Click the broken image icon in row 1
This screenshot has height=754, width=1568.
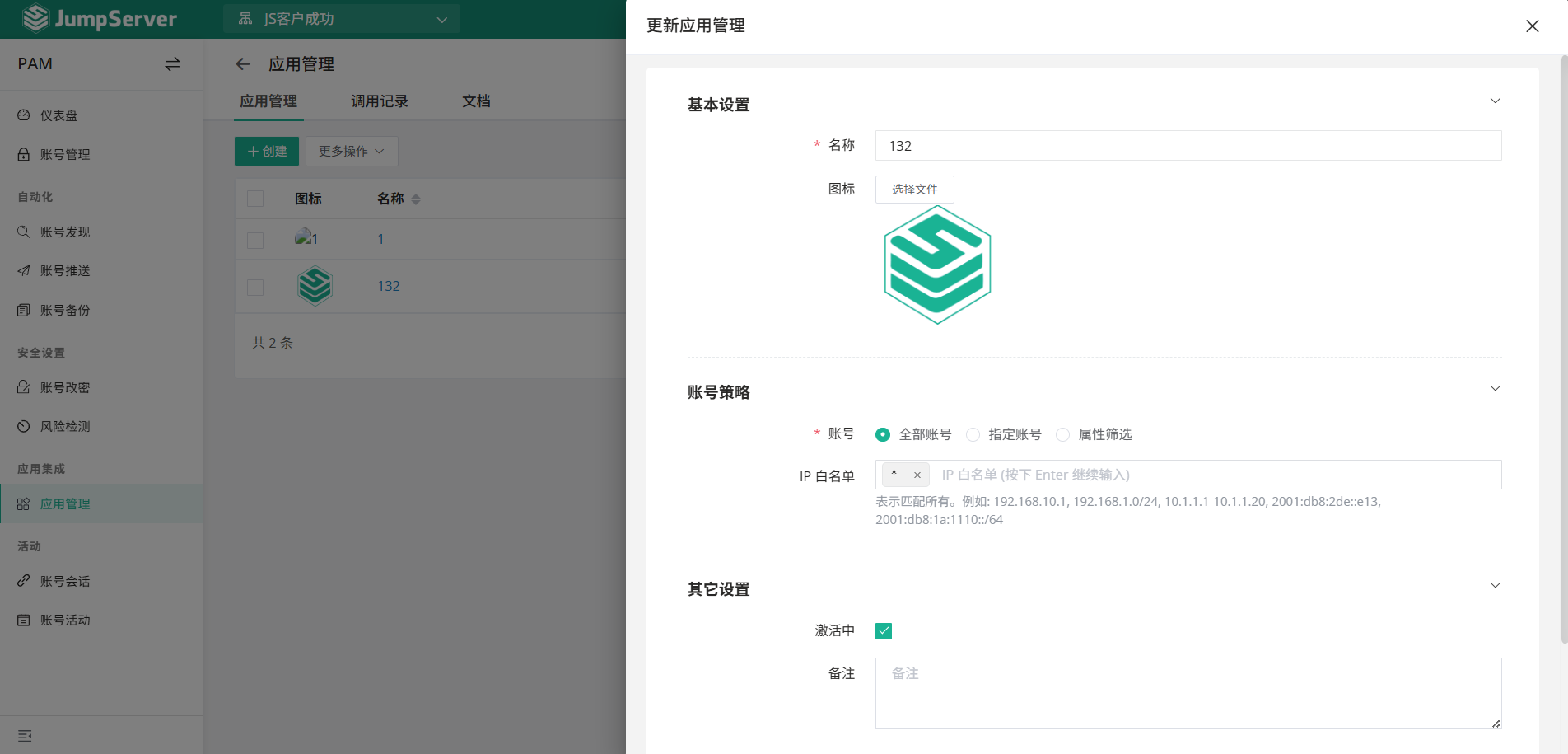click(x=306, y=237)
